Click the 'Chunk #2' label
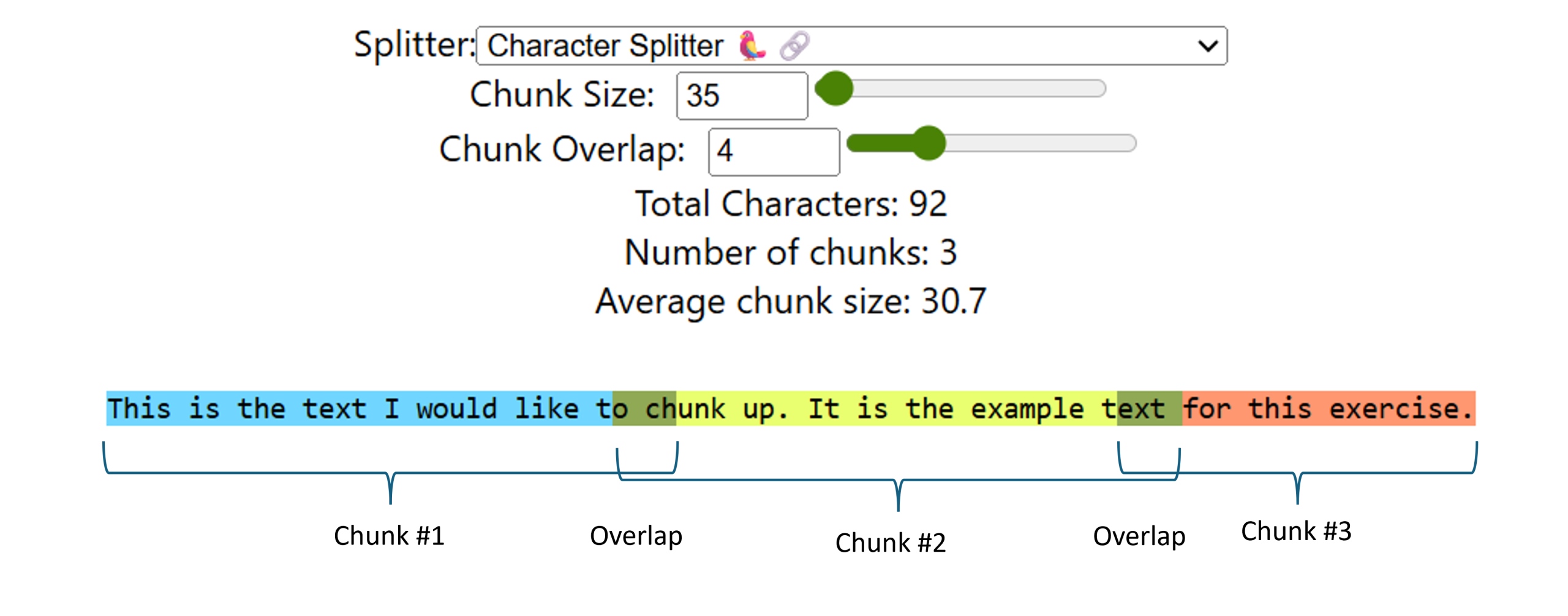This screenshot has height=616, width=1568. pyautogui.click(x=890, y=543)
